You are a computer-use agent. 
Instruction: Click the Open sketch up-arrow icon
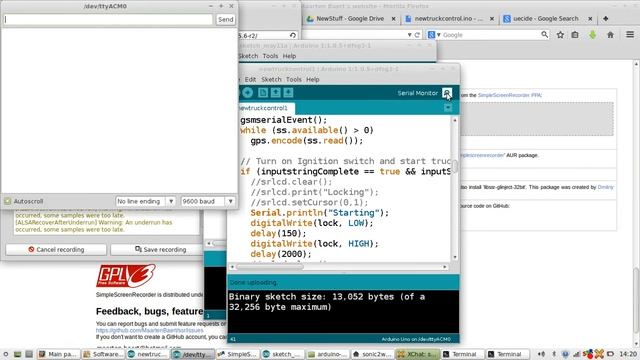tap(276, 93)
